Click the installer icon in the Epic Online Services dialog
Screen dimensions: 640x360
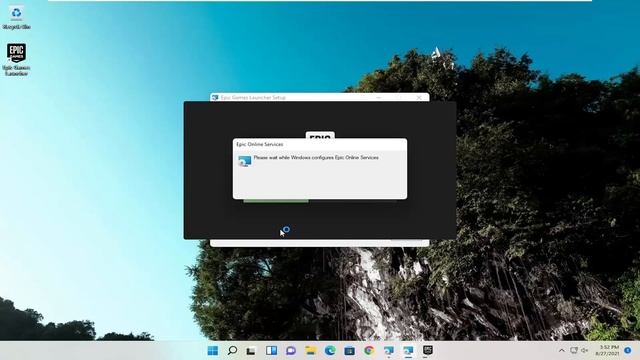[244, 161]
